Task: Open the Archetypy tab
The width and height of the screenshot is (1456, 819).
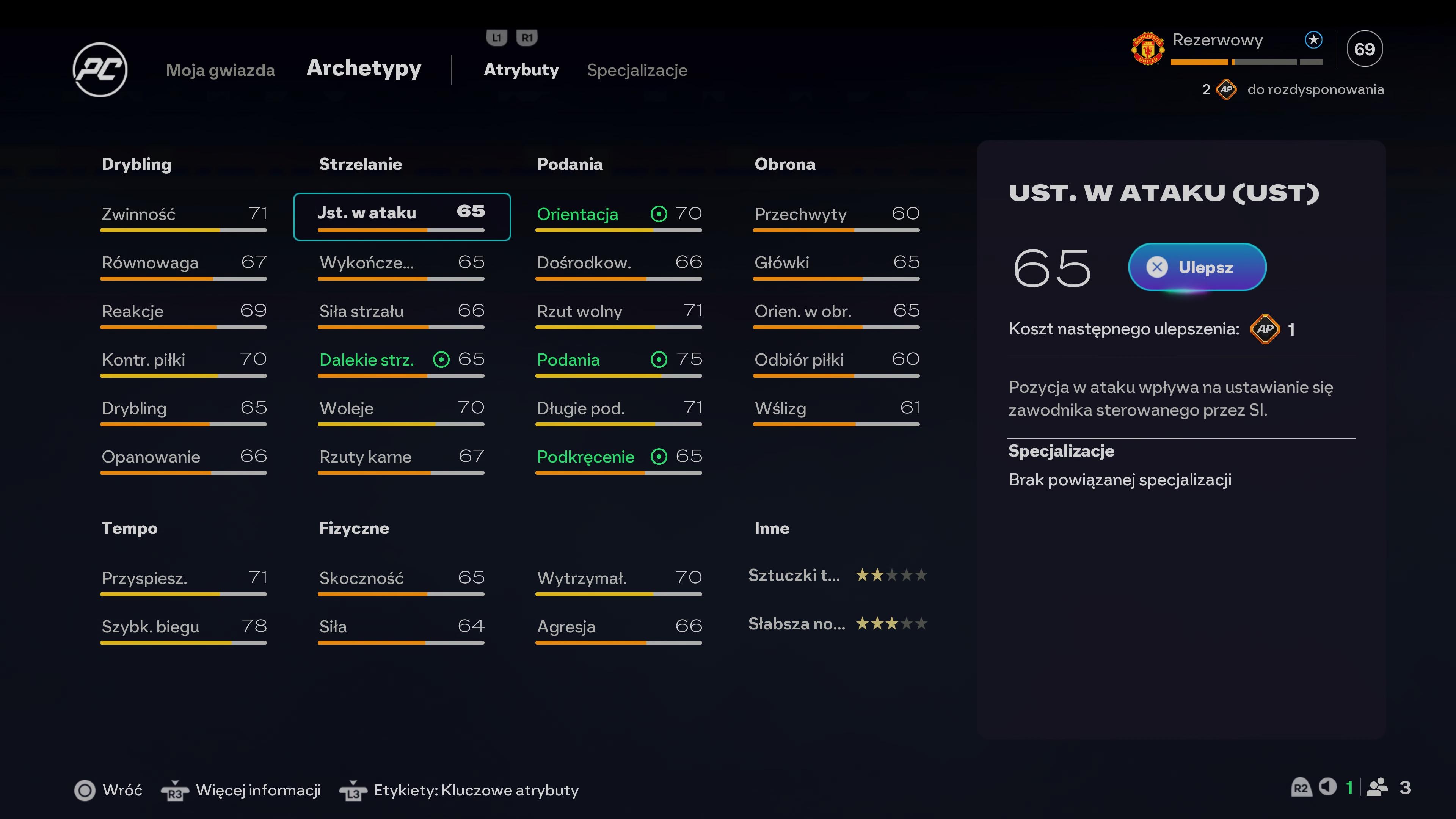Action: click(364, 68)
